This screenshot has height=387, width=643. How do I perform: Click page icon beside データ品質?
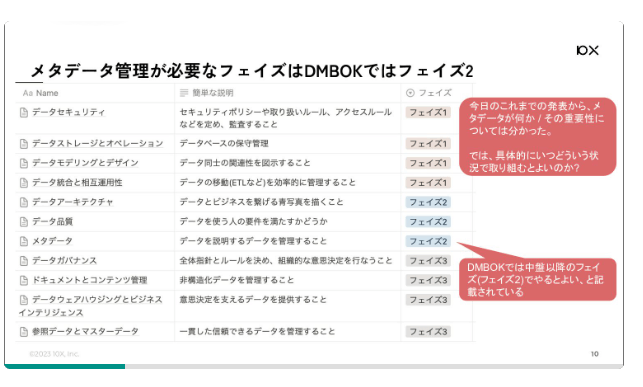click(x=24, y=222)
